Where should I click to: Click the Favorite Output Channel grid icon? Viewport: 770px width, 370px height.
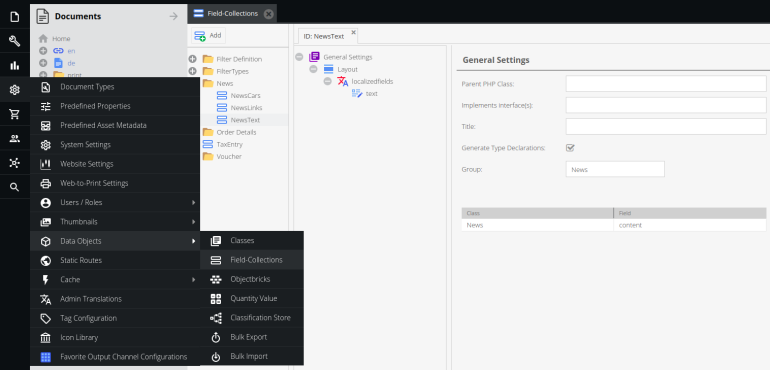point(46,357)
